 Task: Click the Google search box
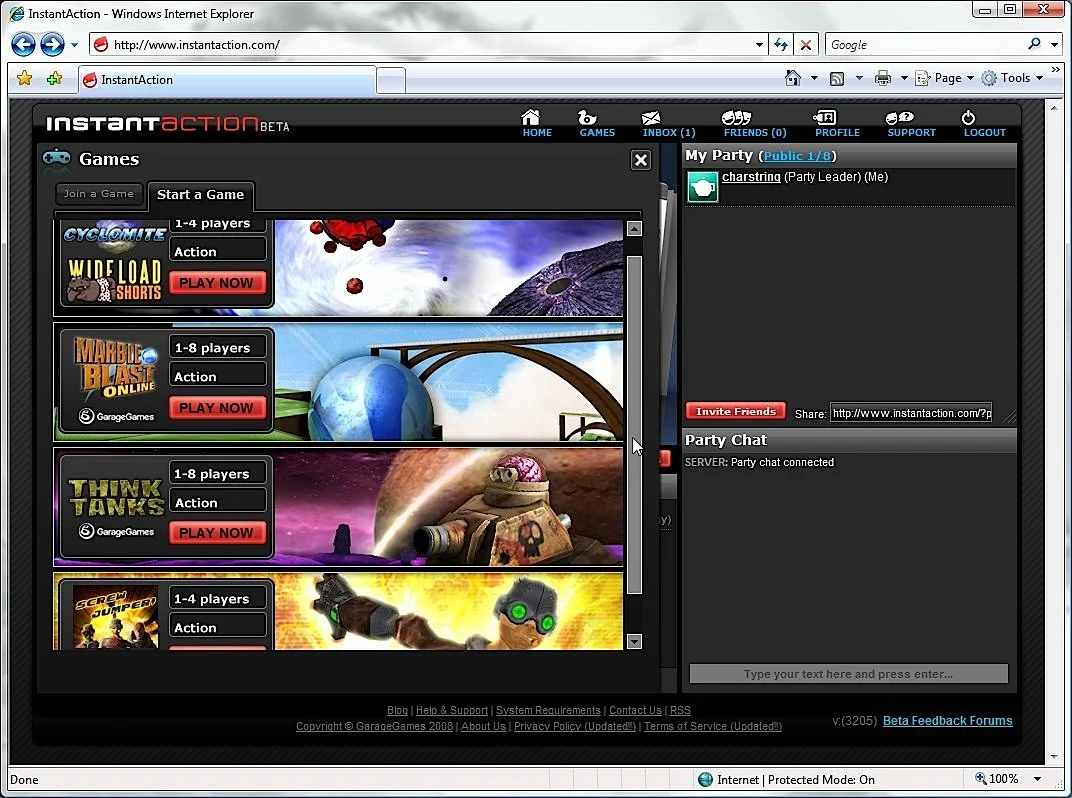click(924, 44)
